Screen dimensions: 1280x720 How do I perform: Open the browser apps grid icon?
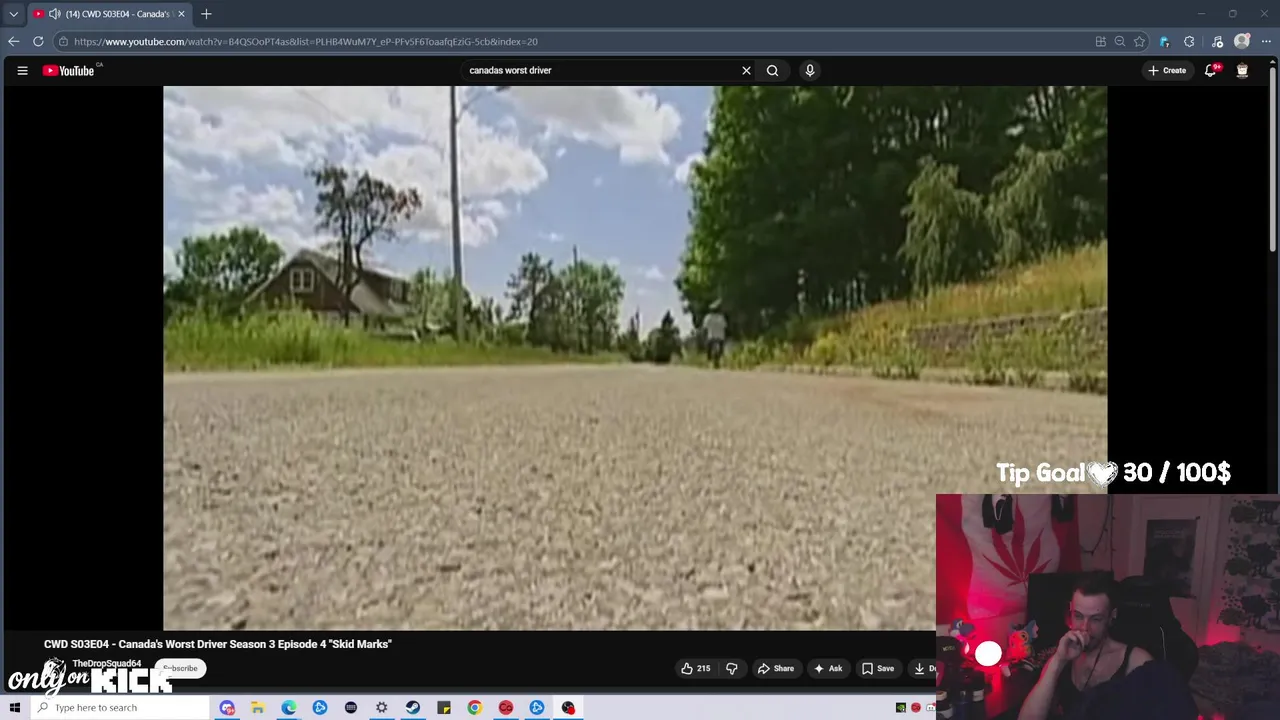pyautogui.click(x=1100, y=41)
